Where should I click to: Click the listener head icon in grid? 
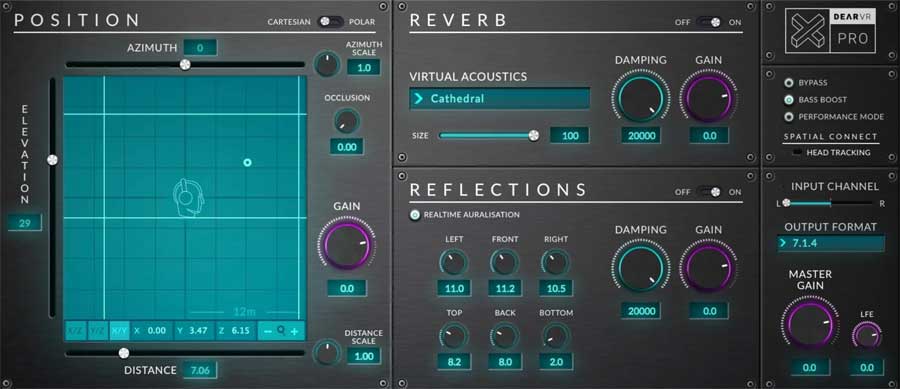tap(188, 197)
